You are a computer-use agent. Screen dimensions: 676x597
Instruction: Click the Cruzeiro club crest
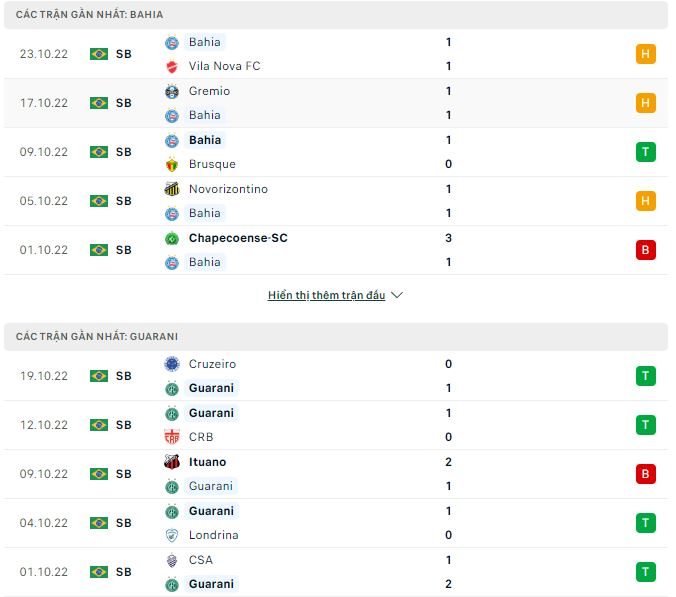(x=171, y=364)
